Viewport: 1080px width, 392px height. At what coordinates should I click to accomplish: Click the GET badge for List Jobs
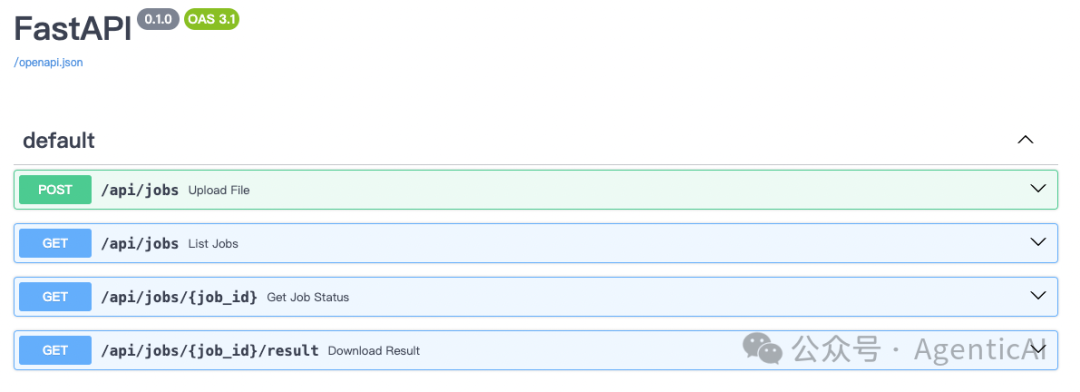click(55, 243)
